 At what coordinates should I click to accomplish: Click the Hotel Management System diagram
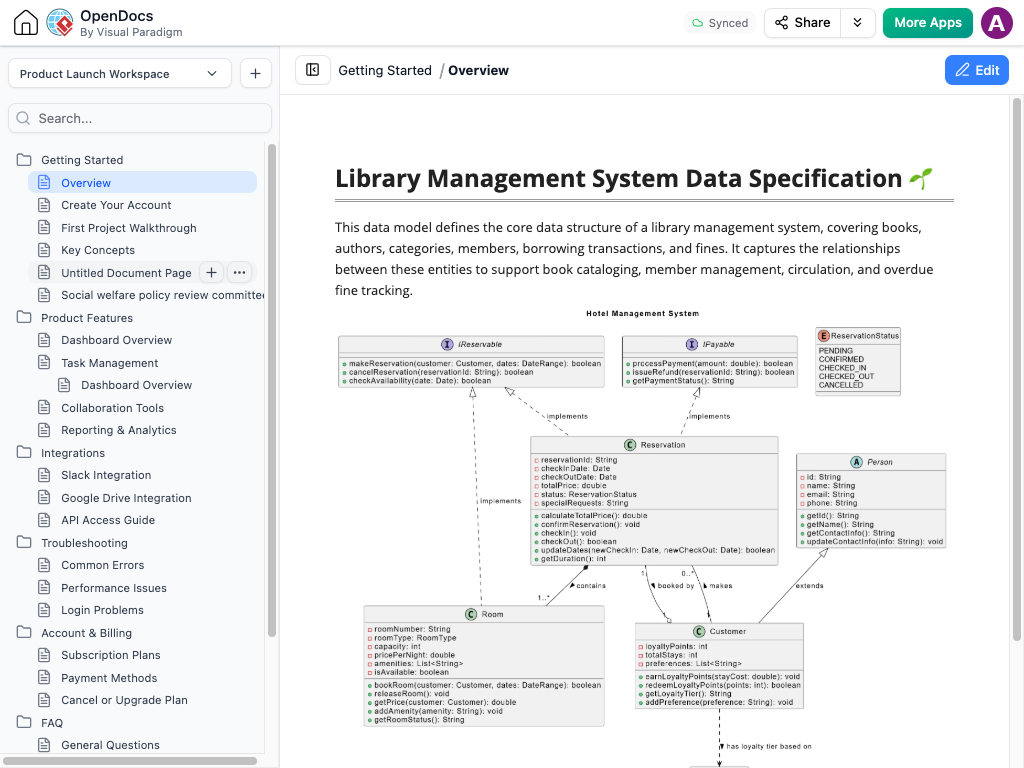642,539
